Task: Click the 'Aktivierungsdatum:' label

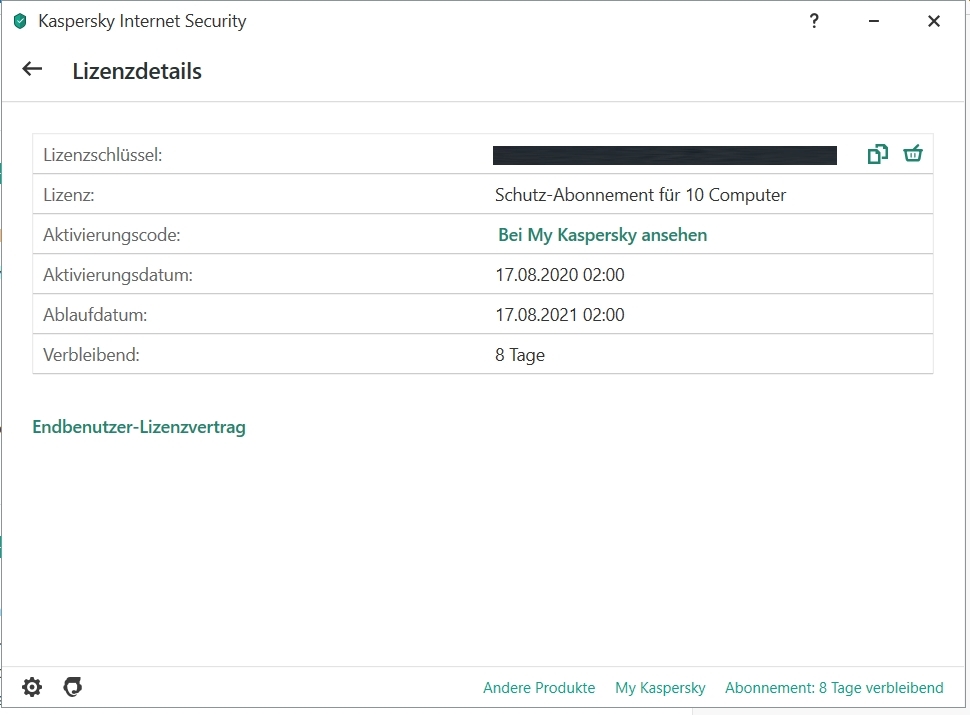Action: pyautogui.click(x=118, y=275)
